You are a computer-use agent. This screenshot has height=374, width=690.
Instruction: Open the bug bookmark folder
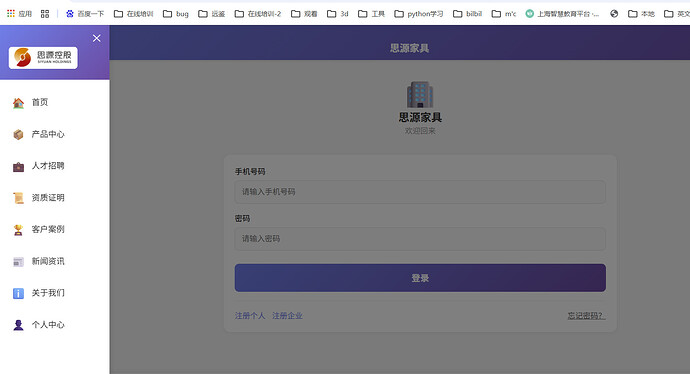click(x=176, y=14)
